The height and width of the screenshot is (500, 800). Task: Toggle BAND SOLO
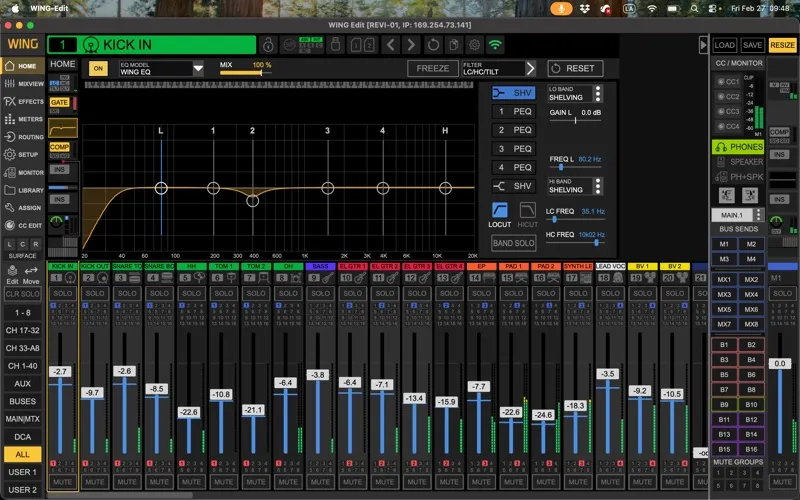(513, 243)
